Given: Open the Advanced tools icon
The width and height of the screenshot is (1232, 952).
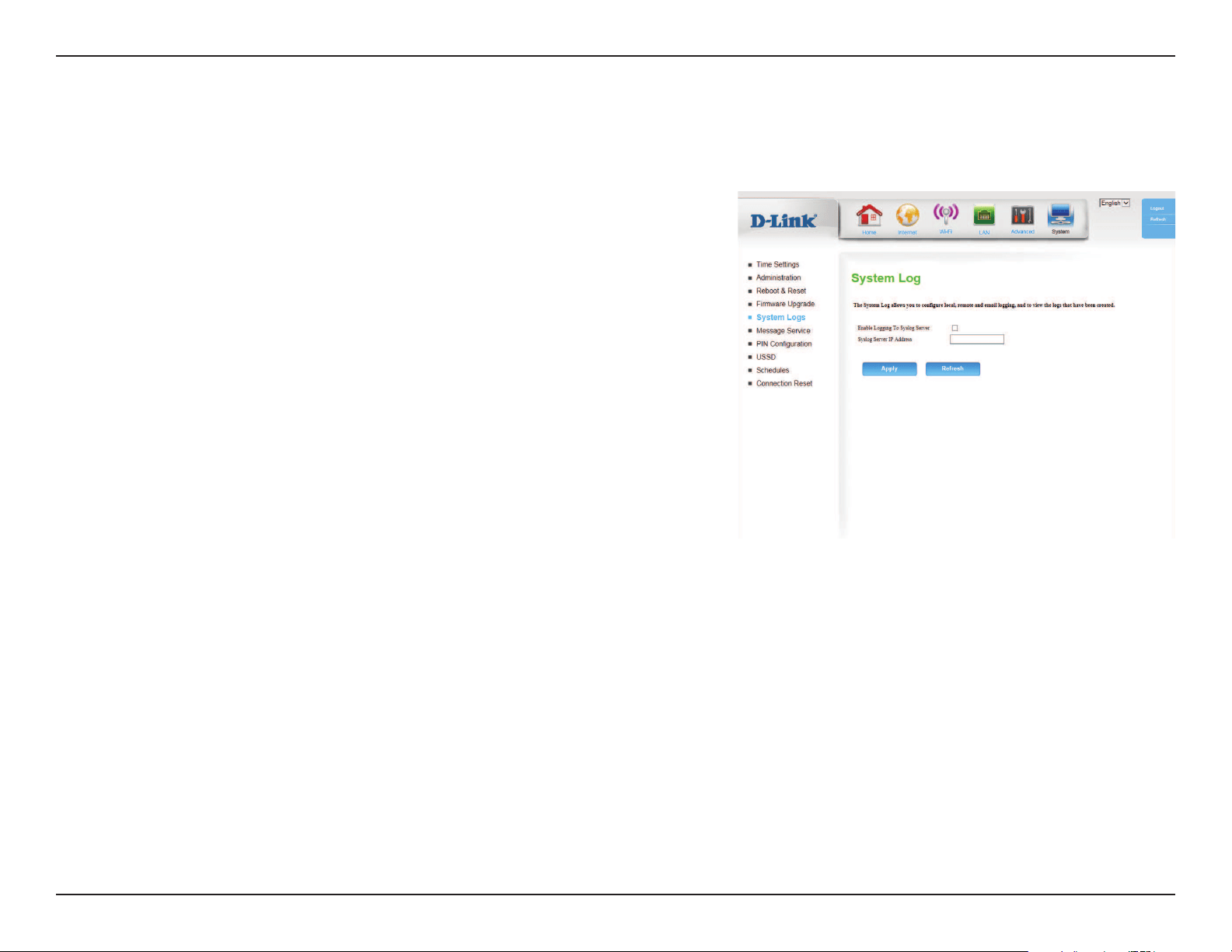Looking at the screenshot, I should point(1022,217).
